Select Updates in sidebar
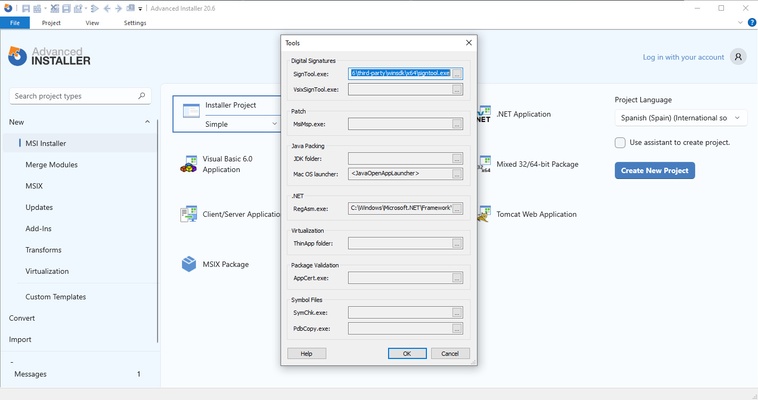The height and width of the screenshot is (400, 758). tap(39, 207)
